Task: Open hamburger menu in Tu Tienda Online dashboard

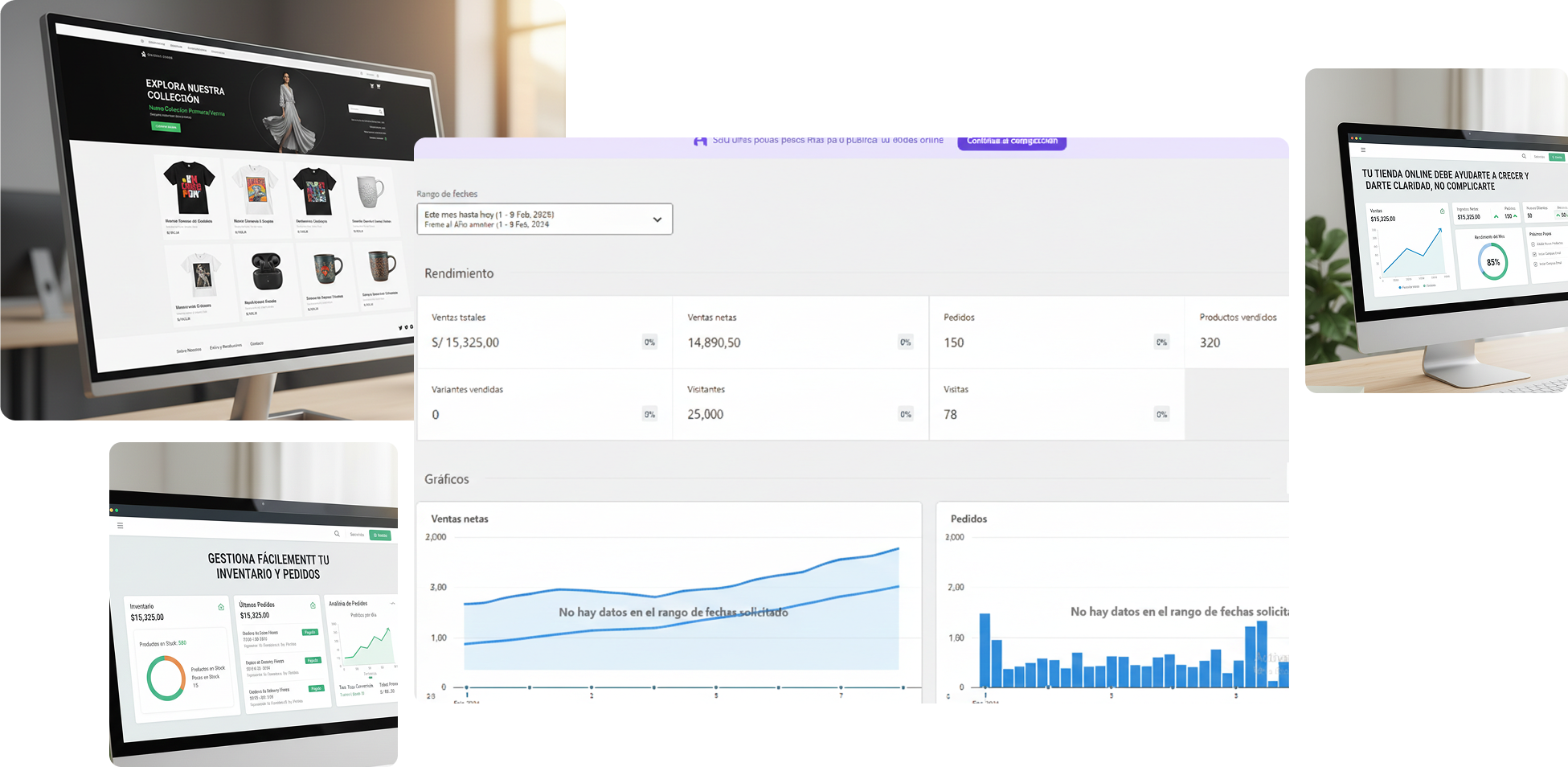Action: click(x=1363, y=150)
